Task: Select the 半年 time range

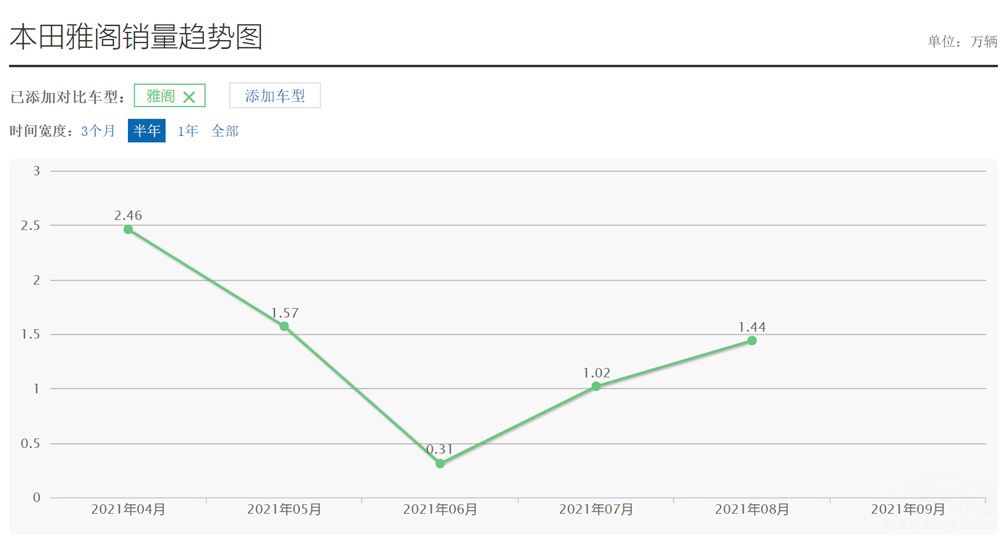Action: point(147,131)
